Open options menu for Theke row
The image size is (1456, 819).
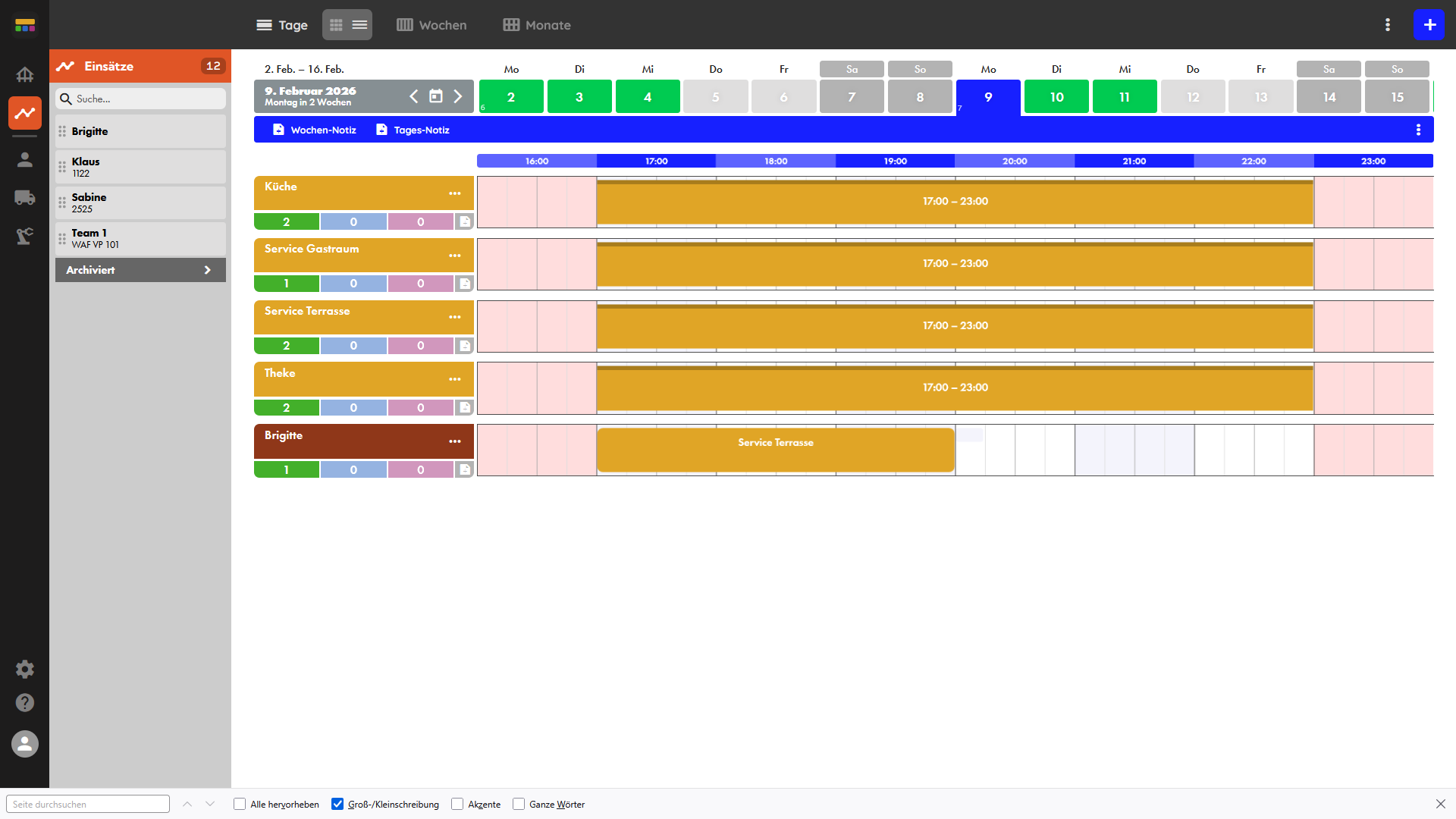pyautogui.click(x=455, y=379)
